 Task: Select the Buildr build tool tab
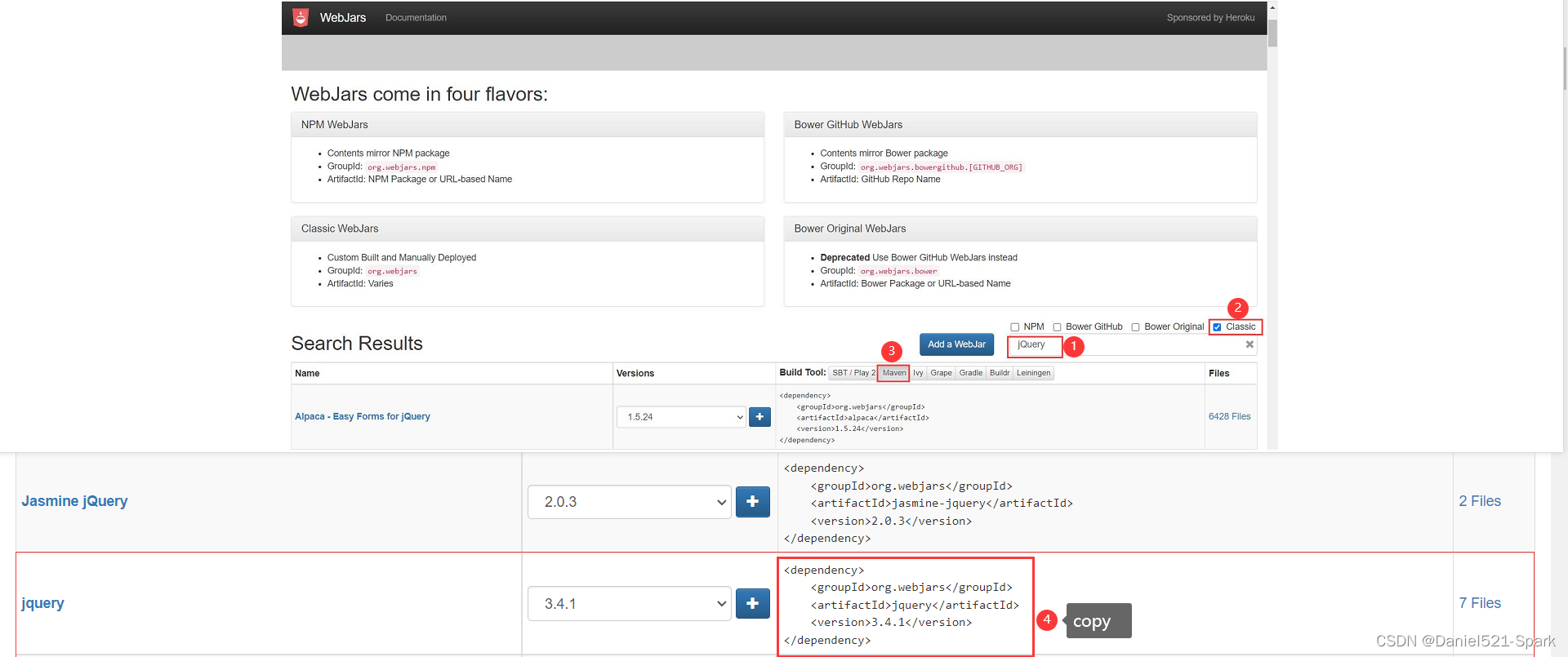point(1000,373)
